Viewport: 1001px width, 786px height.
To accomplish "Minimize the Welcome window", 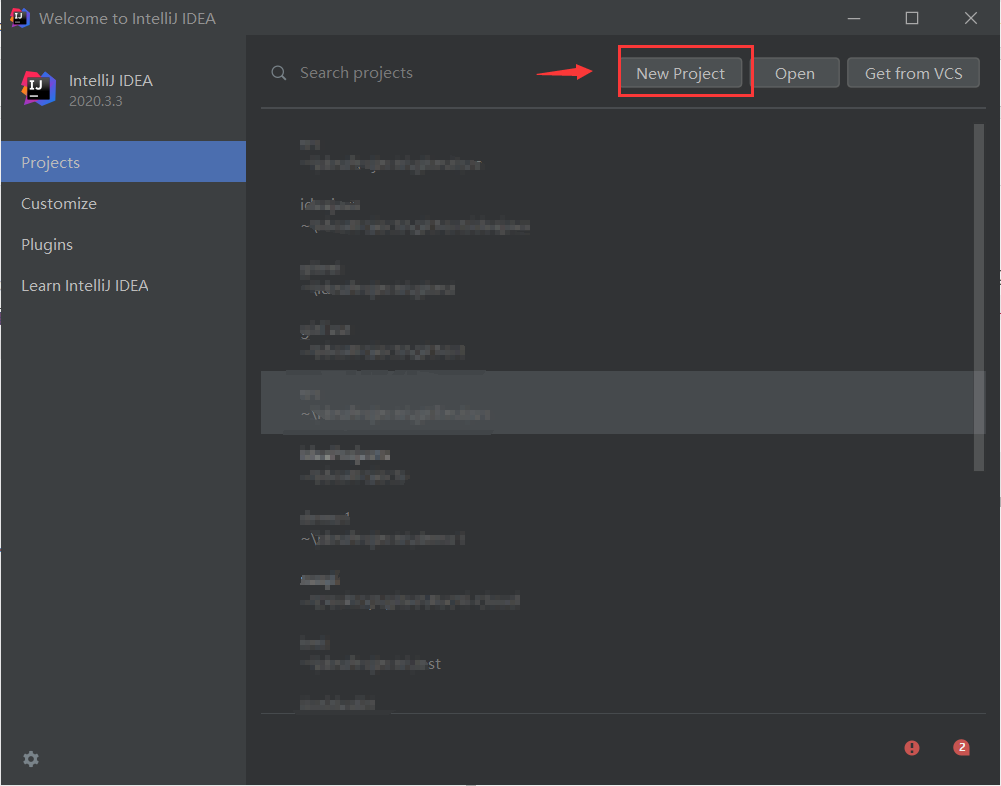I will click(854, 18).
